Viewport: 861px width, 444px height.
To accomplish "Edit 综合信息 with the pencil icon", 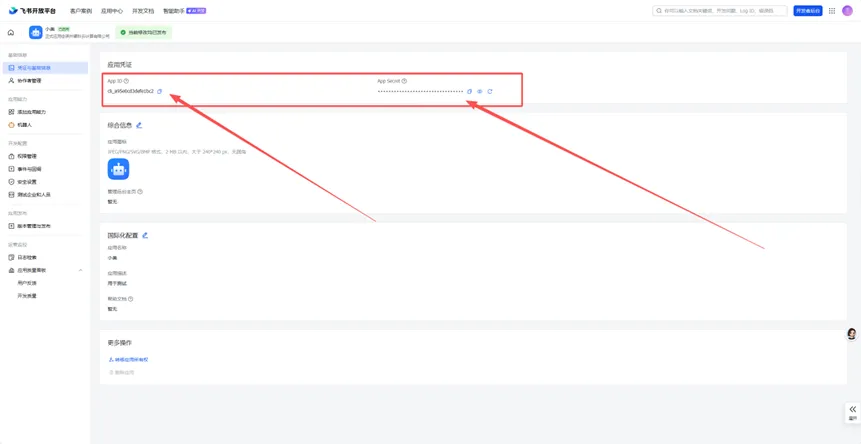I will coord(139,125).
